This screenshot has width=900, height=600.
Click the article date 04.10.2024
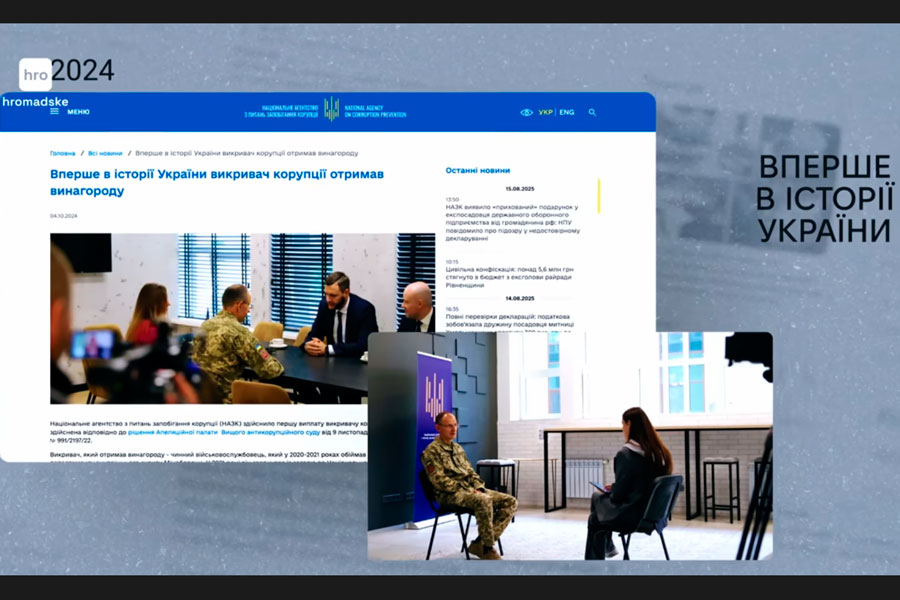[64, 216]
